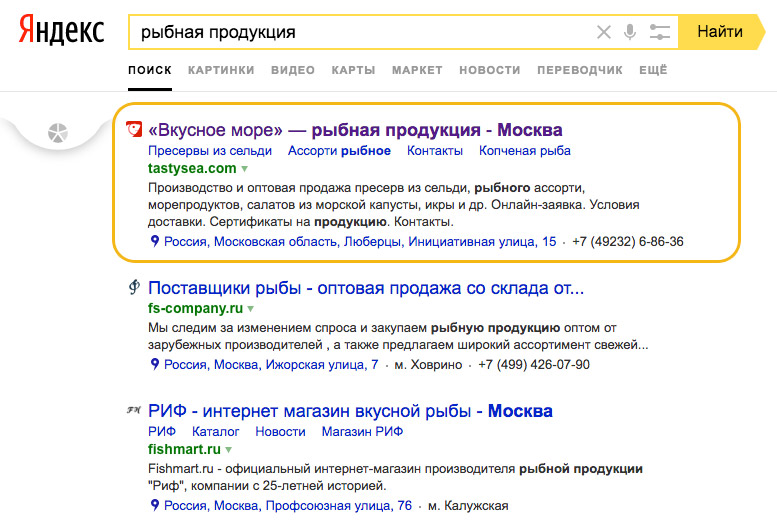Switch to Видео tab

click(293, 70)
